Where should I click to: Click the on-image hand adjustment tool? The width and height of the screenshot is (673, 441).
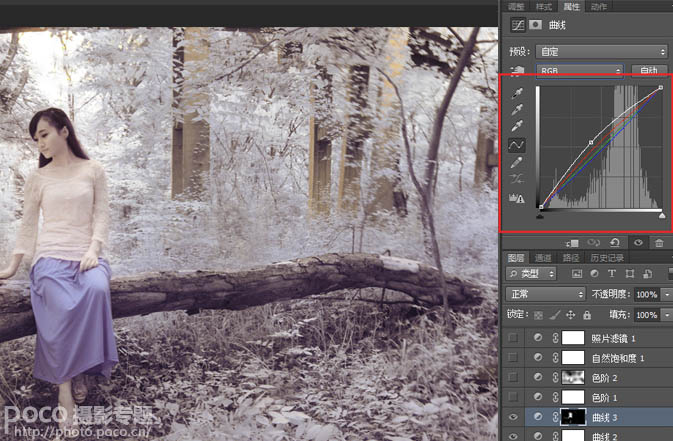(517, 71)
